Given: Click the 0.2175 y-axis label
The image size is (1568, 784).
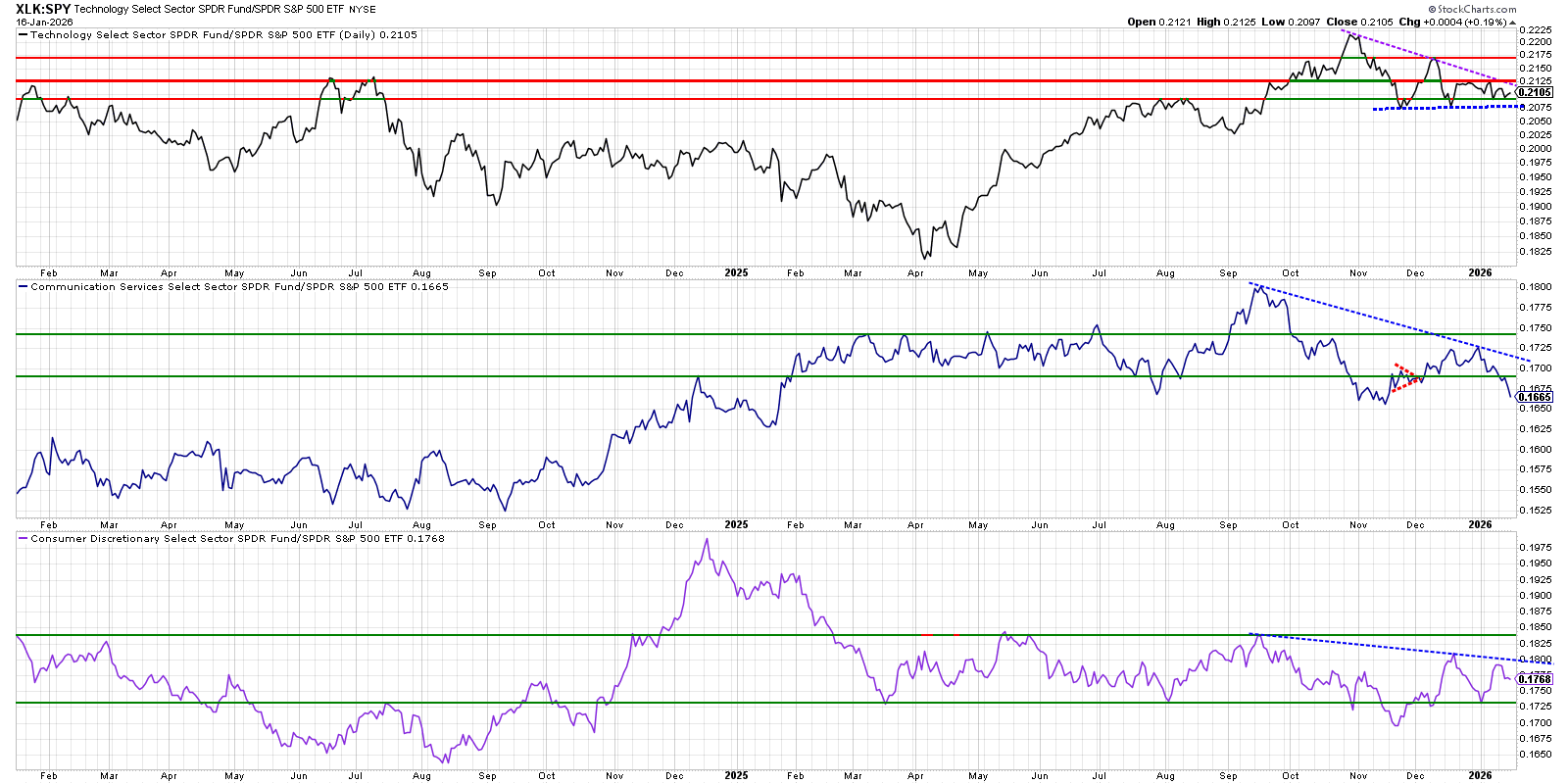Looking at the screenshot, I should pos(1535,55).
